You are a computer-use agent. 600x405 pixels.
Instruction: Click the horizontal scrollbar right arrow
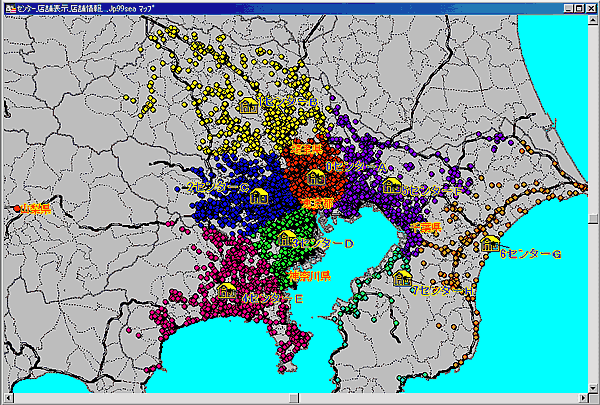[x=584, y=398]
